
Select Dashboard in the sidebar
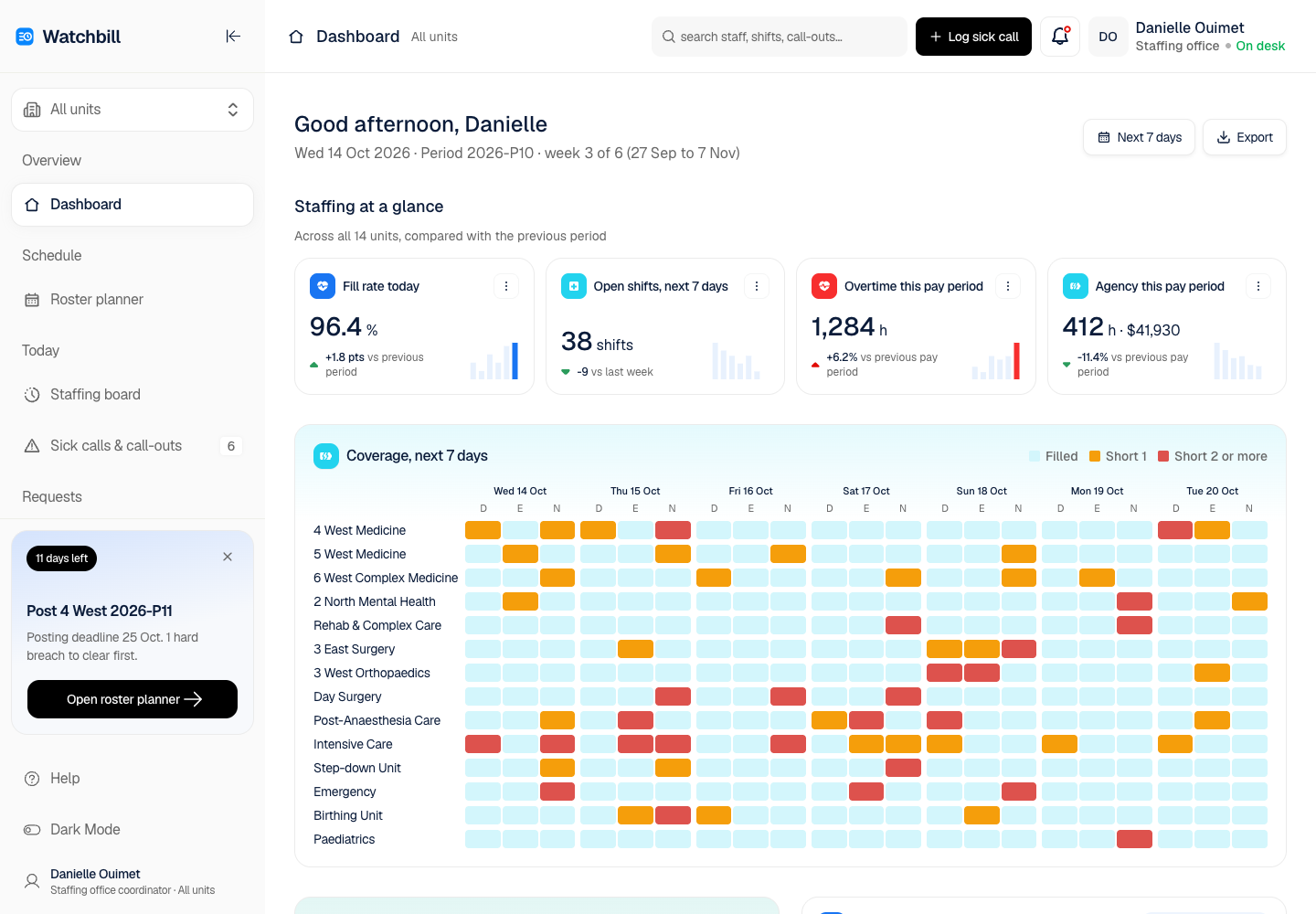click(133, 205)
